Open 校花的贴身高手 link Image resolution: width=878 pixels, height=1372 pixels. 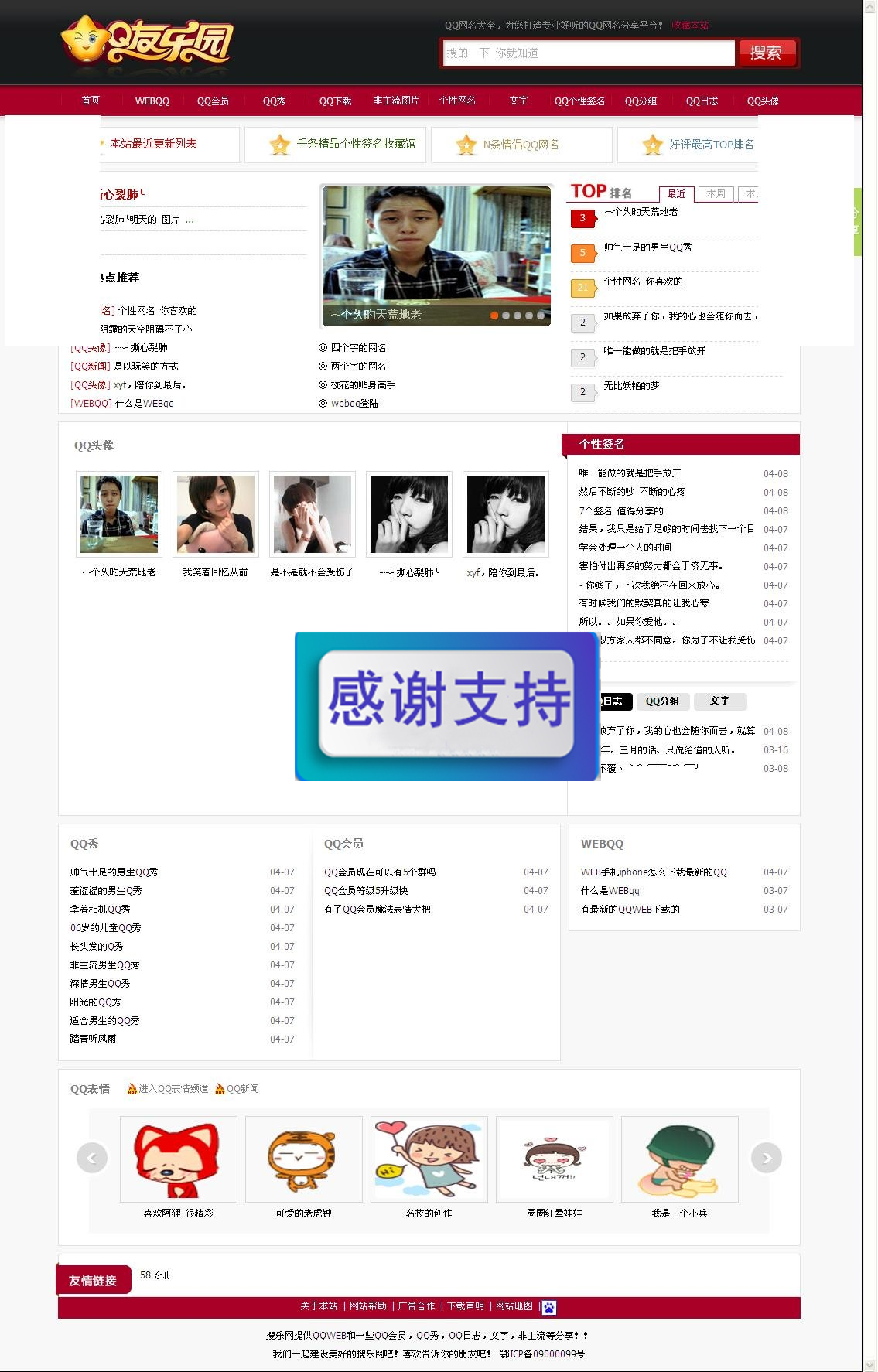[363, 385]
